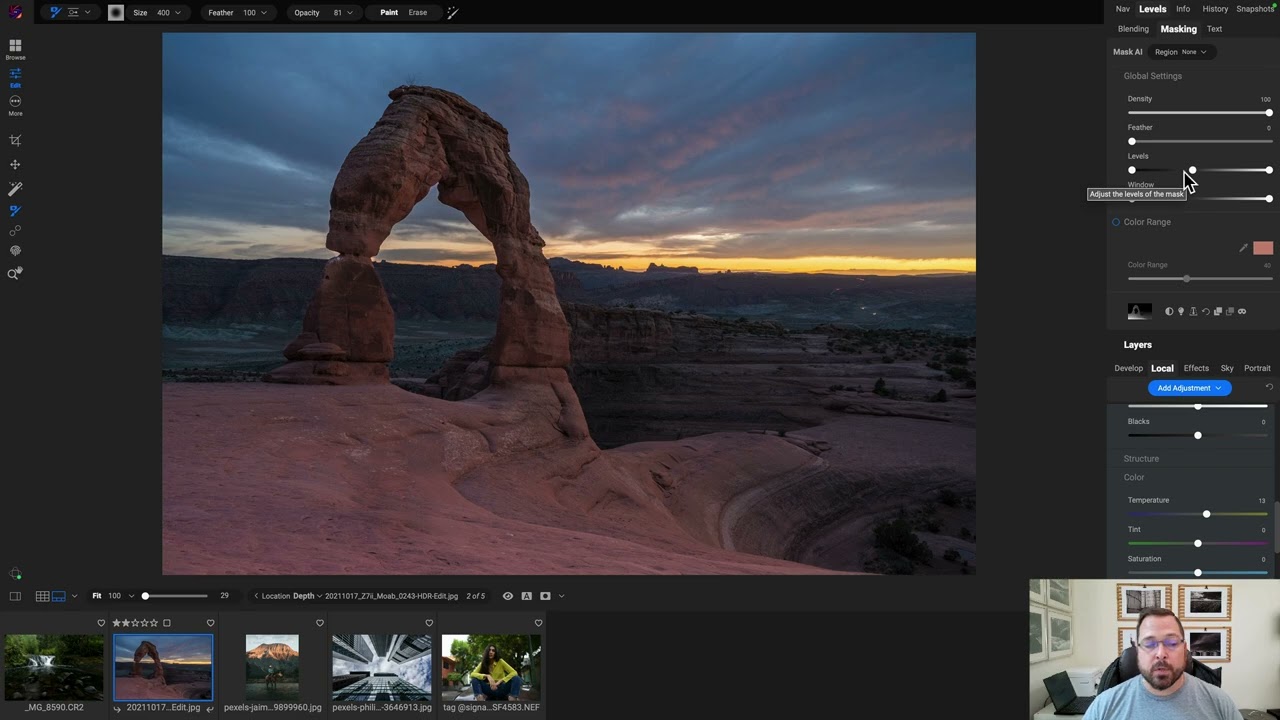
Task: Open the Sky layer tab
Action: tap(1227, 368)
